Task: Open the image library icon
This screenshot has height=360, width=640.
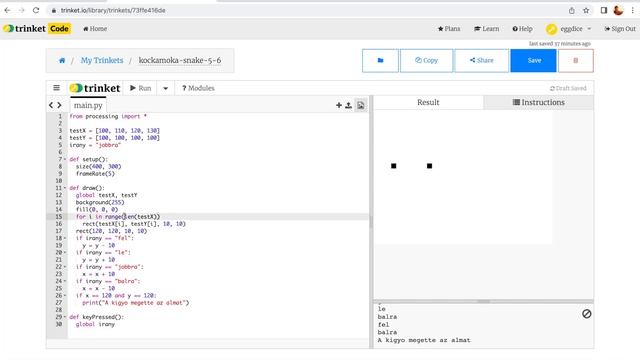Action: point(361,105)
